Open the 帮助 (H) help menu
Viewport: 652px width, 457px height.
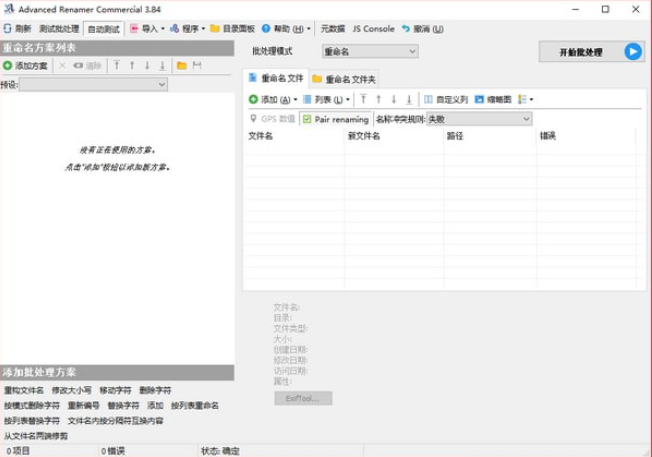click(286, 29)
